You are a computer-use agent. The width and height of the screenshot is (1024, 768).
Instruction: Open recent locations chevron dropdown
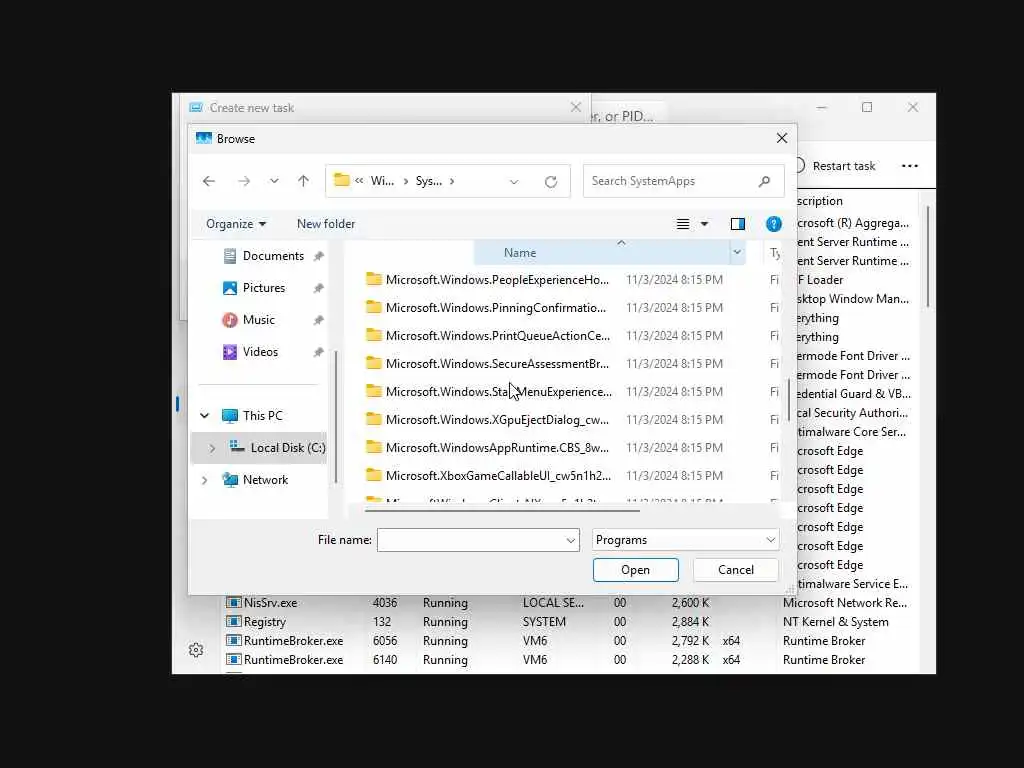point(274,181)
